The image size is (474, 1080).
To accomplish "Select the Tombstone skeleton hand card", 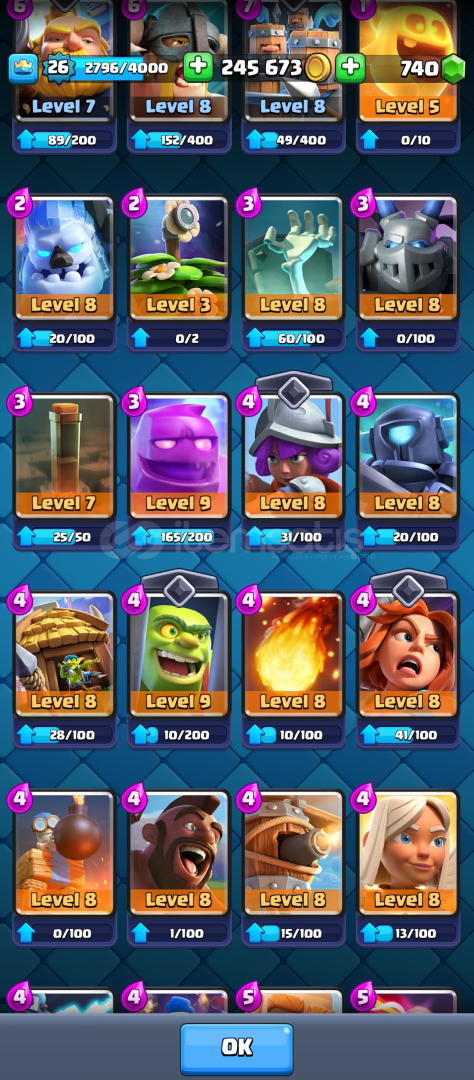I will (293, 258).
